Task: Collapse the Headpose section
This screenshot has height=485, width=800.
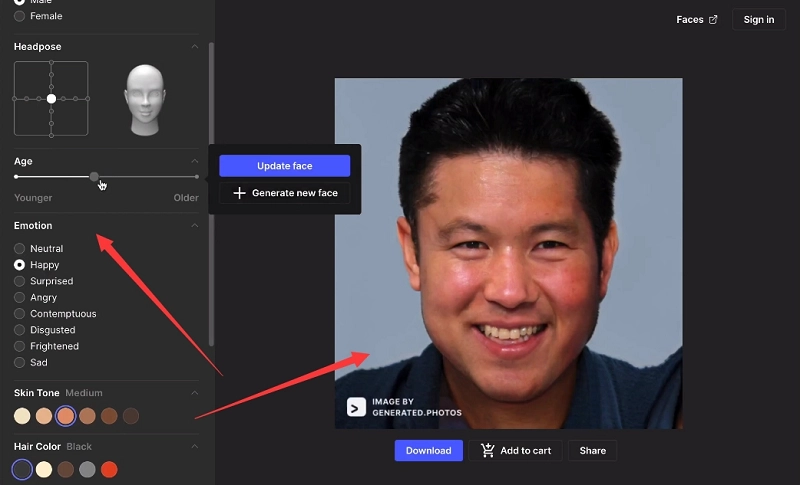Action: (x=195, y=47)
